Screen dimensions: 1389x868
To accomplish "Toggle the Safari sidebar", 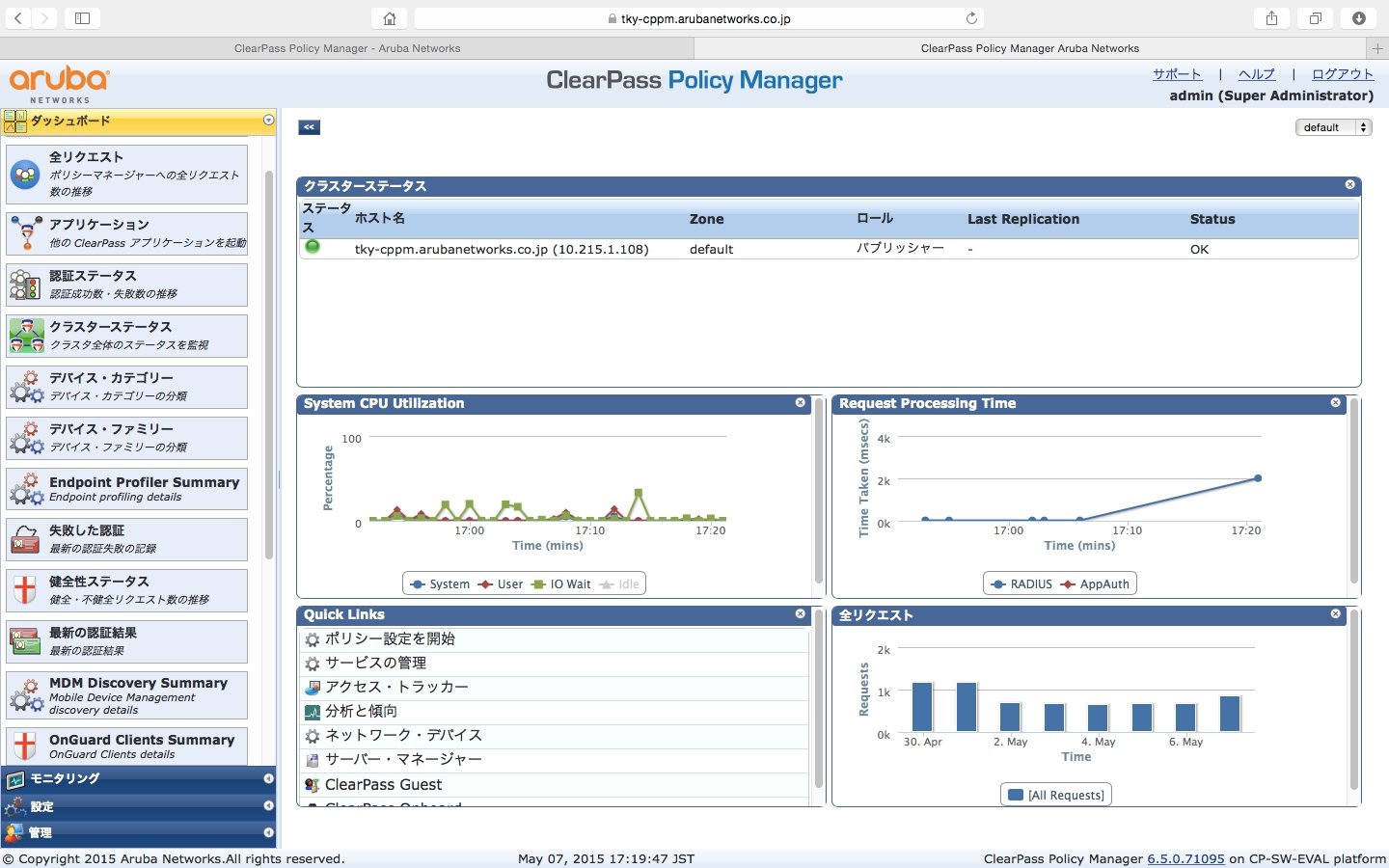I will tap(82, 18).
